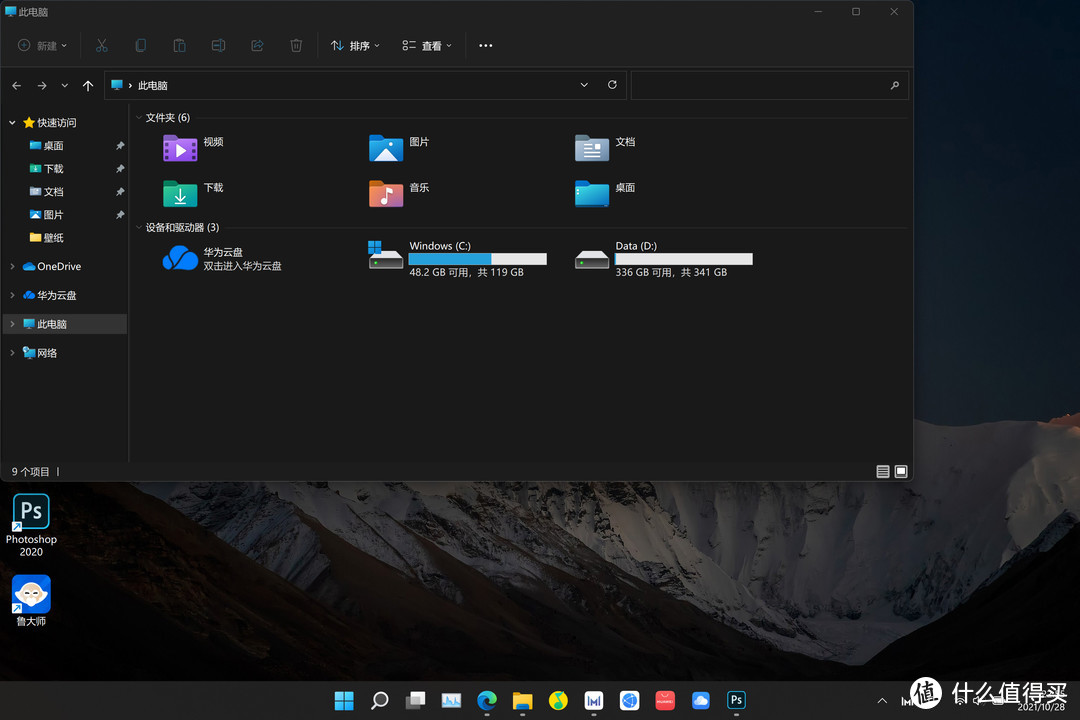Open the 排序 (Sort) dropdown

point(355,45)
